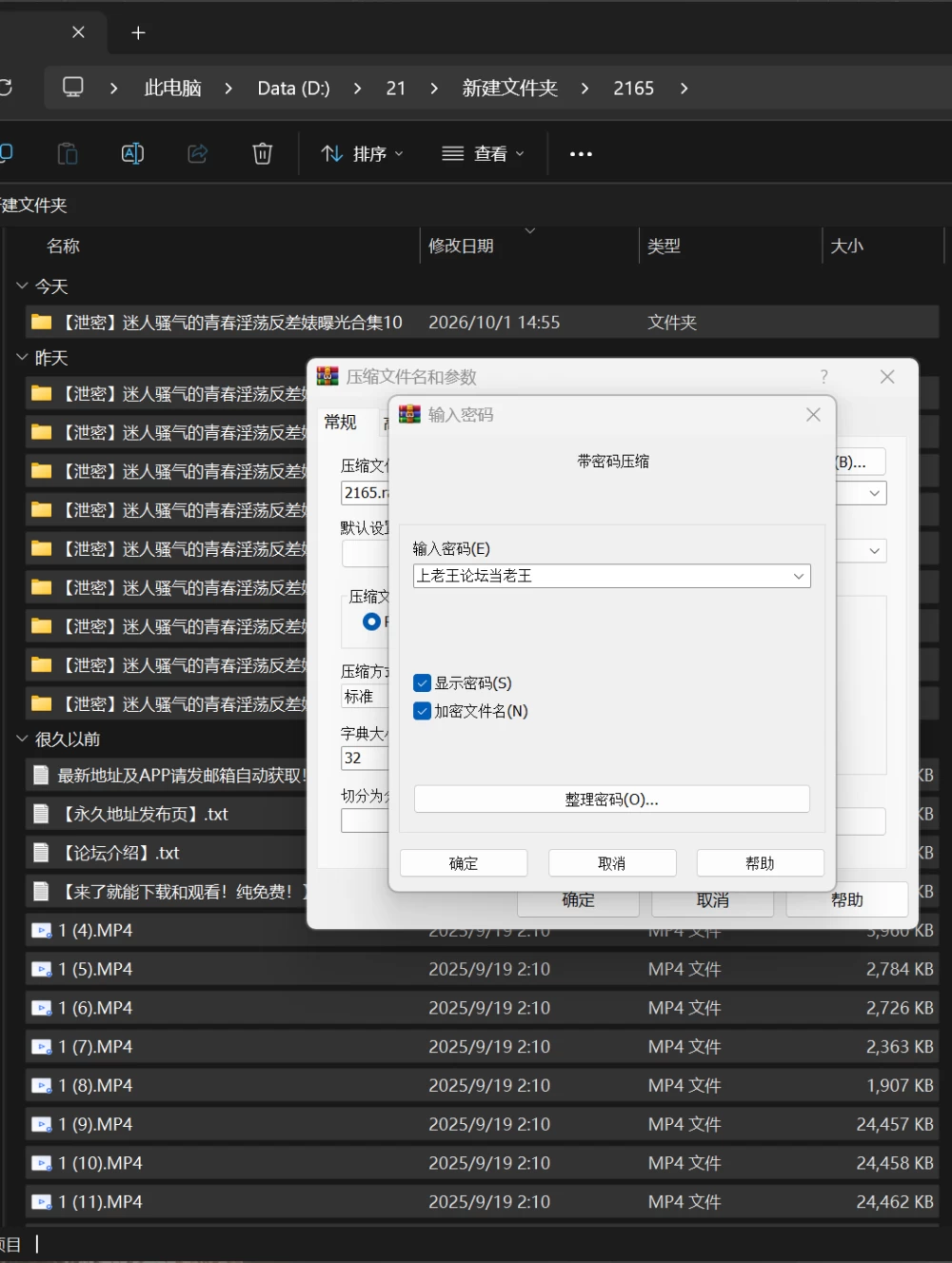
Task: Click folder icon of the 合集10 folder
Action: pos(41,322)
